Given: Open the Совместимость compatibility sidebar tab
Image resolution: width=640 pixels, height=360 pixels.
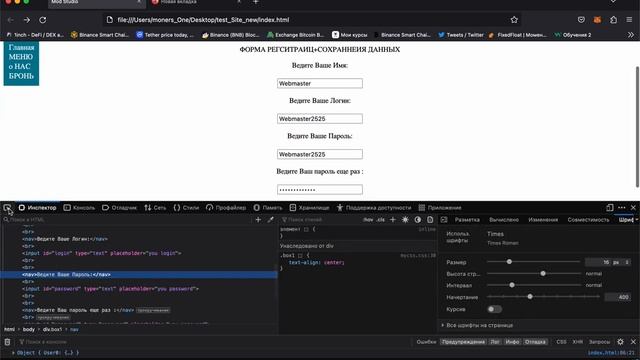Looking at the screenshot, I should 588,220.
